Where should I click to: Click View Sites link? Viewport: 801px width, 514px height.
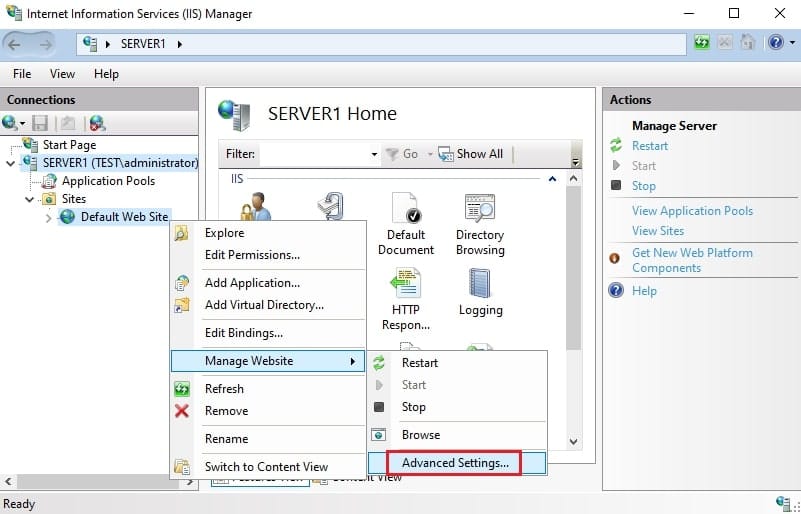[658, 231]
